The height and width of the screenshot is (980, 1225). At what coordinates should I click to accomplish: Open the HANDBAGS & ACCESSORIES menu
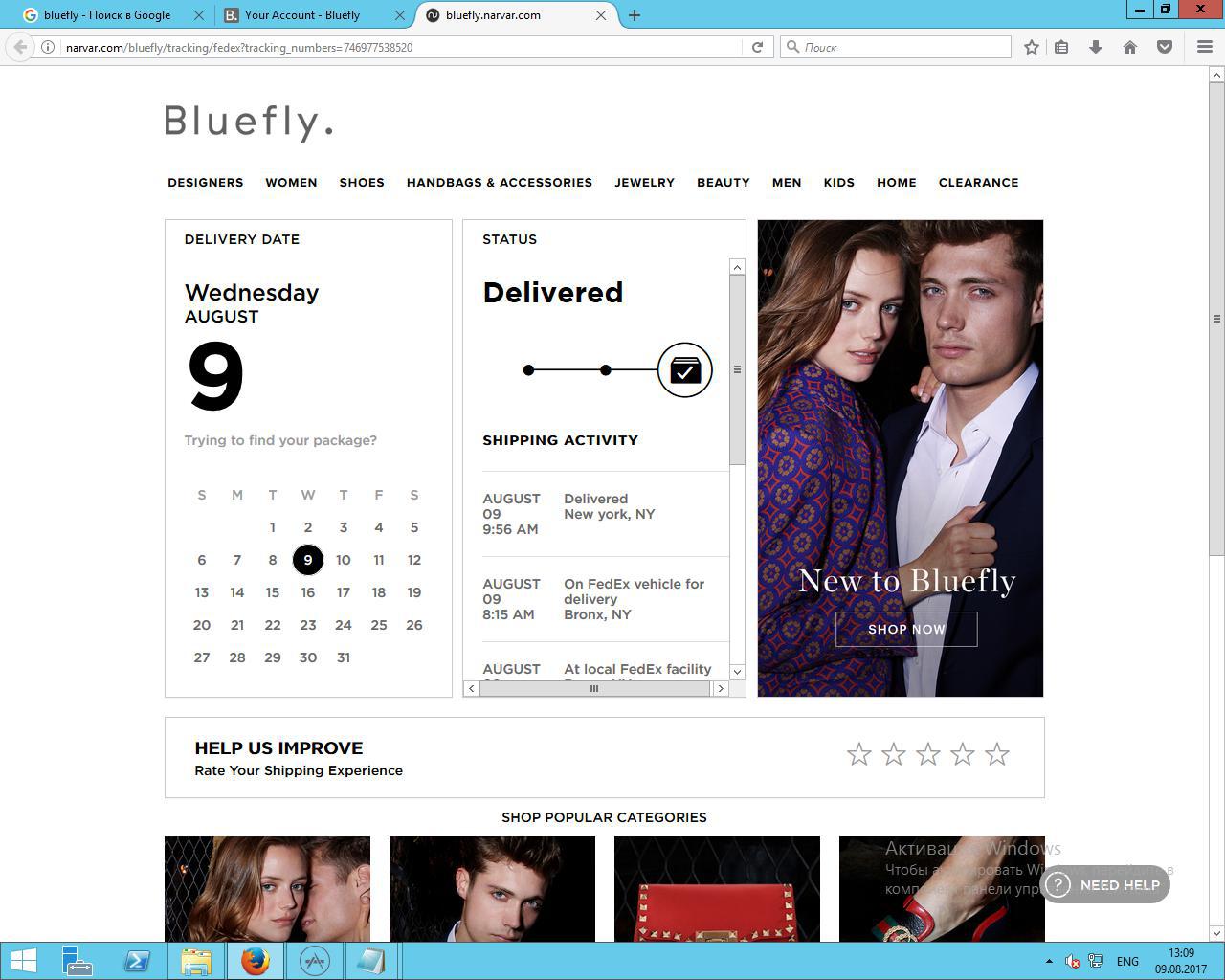tap(499, 183)
